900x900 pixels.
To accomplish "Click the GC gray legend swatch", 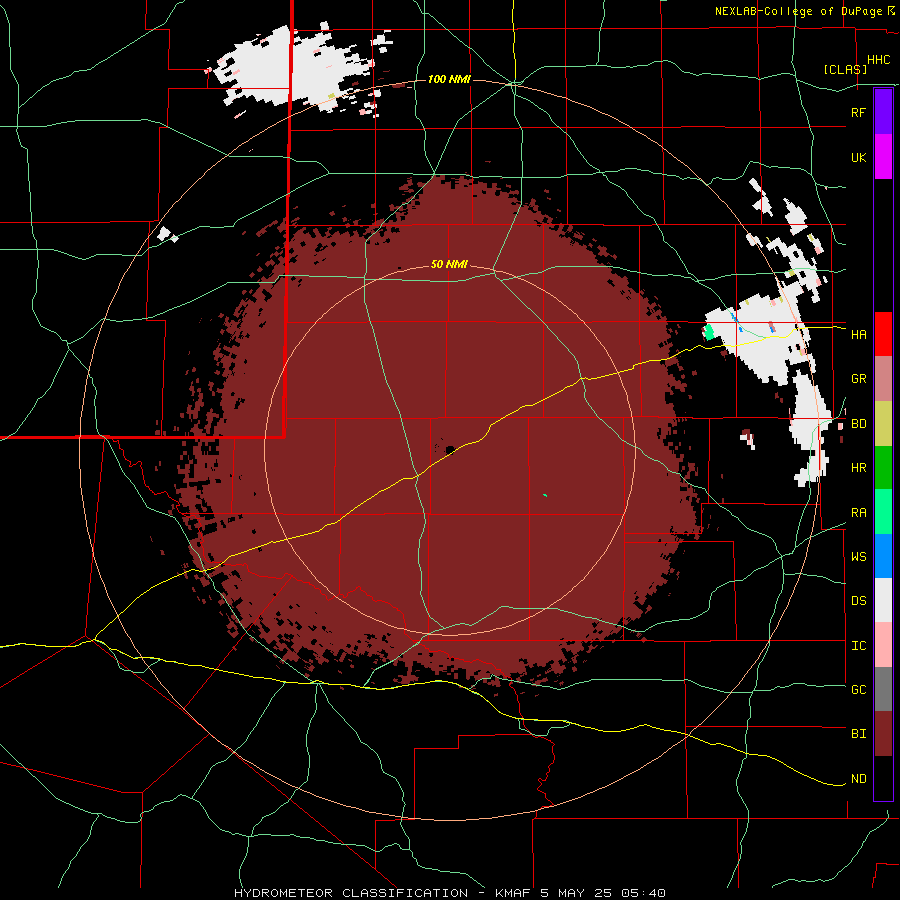I will point(883,689).
